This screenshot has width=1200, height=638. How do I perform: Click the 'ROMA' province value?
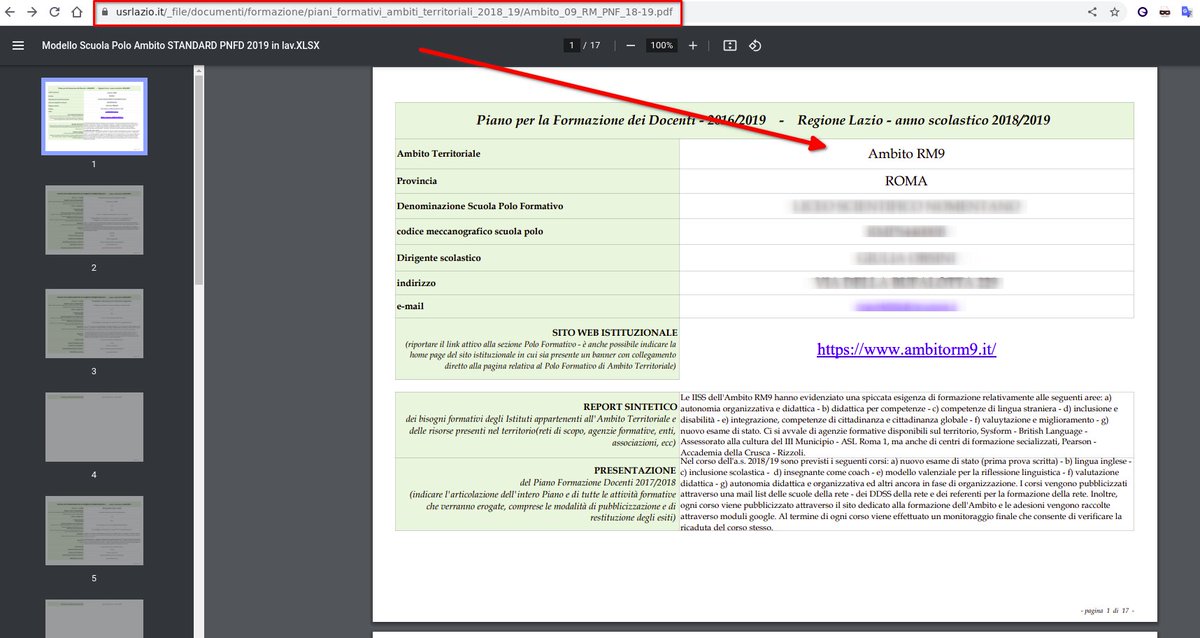(x=907, y=181)
